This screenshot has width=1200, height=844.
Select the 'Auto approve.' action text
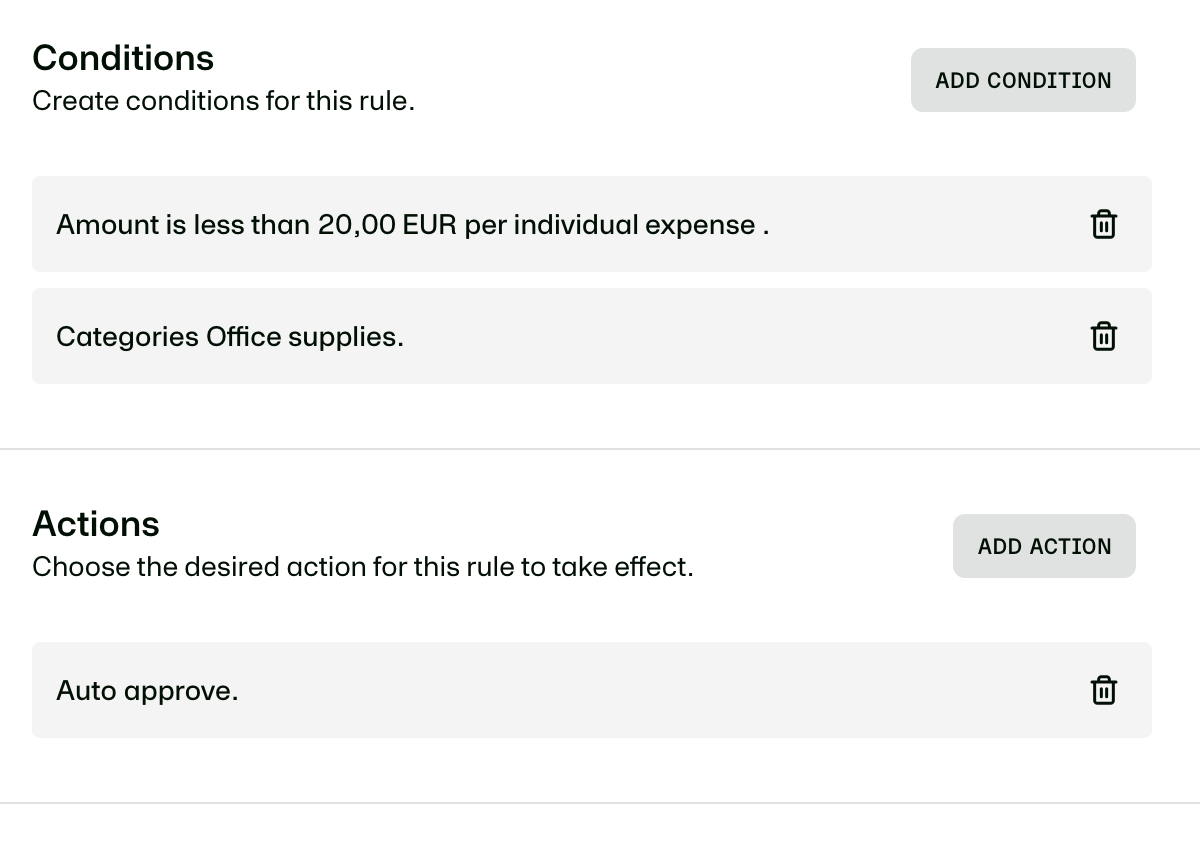[x=147, y=691]
